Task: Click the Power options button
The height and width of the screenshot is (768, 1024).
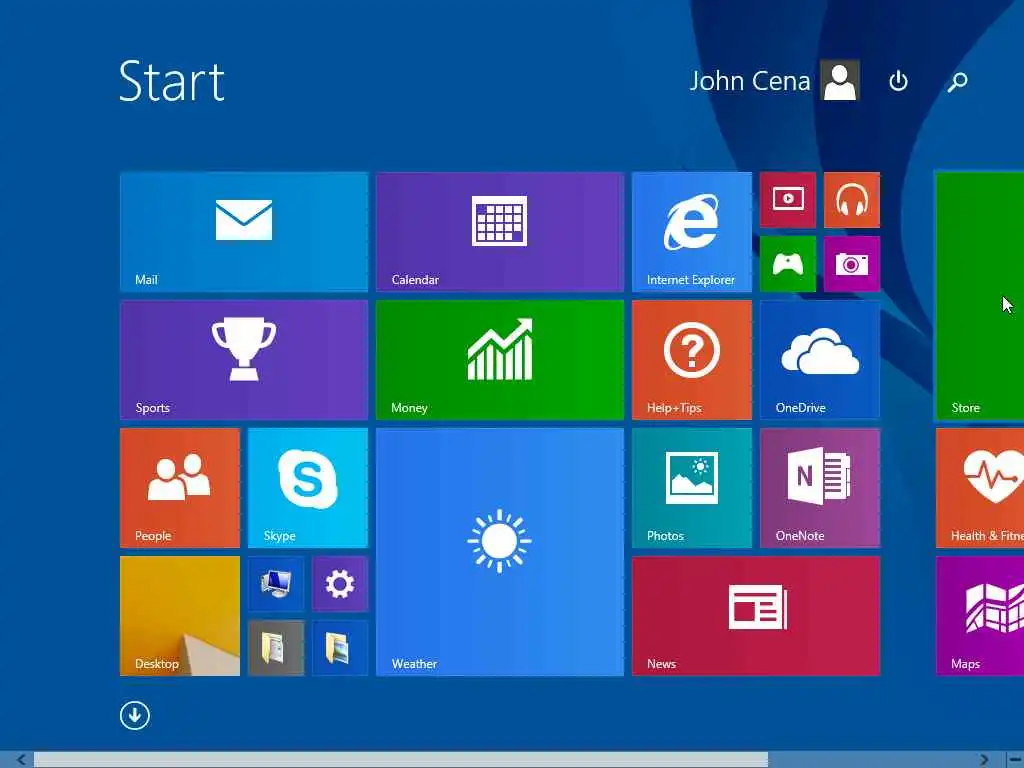Action: pyautogui.click(x=898, y=81)
